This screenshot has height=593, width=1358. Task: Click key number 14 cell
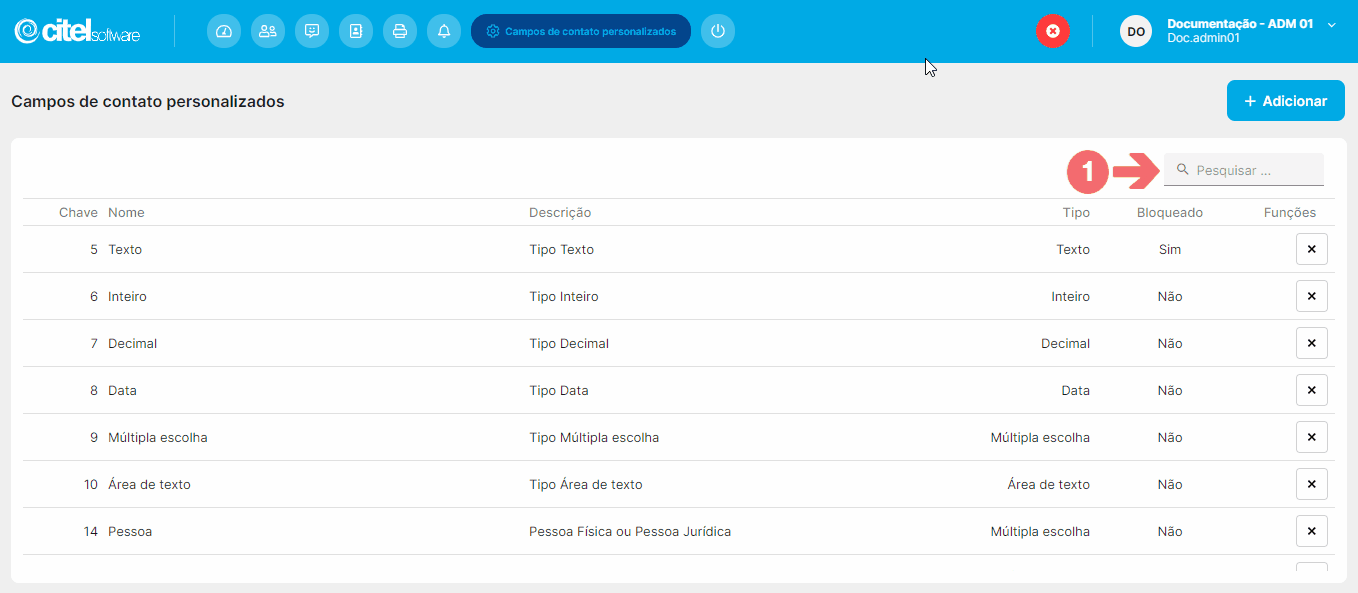(x=90, y=531)
